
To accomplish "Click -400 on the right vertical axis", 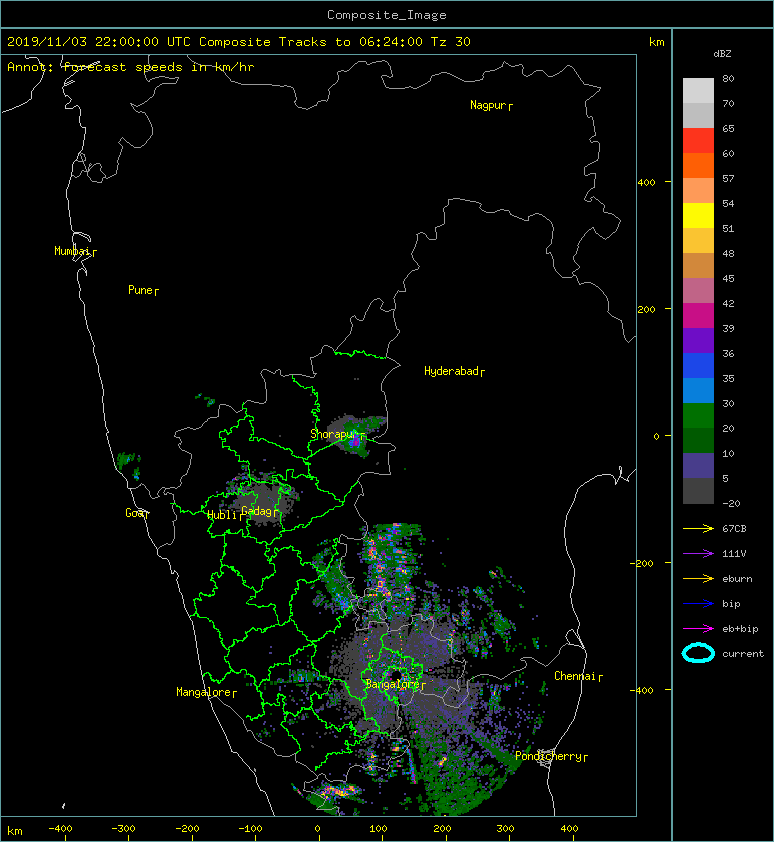I will (x=642, y=690).
